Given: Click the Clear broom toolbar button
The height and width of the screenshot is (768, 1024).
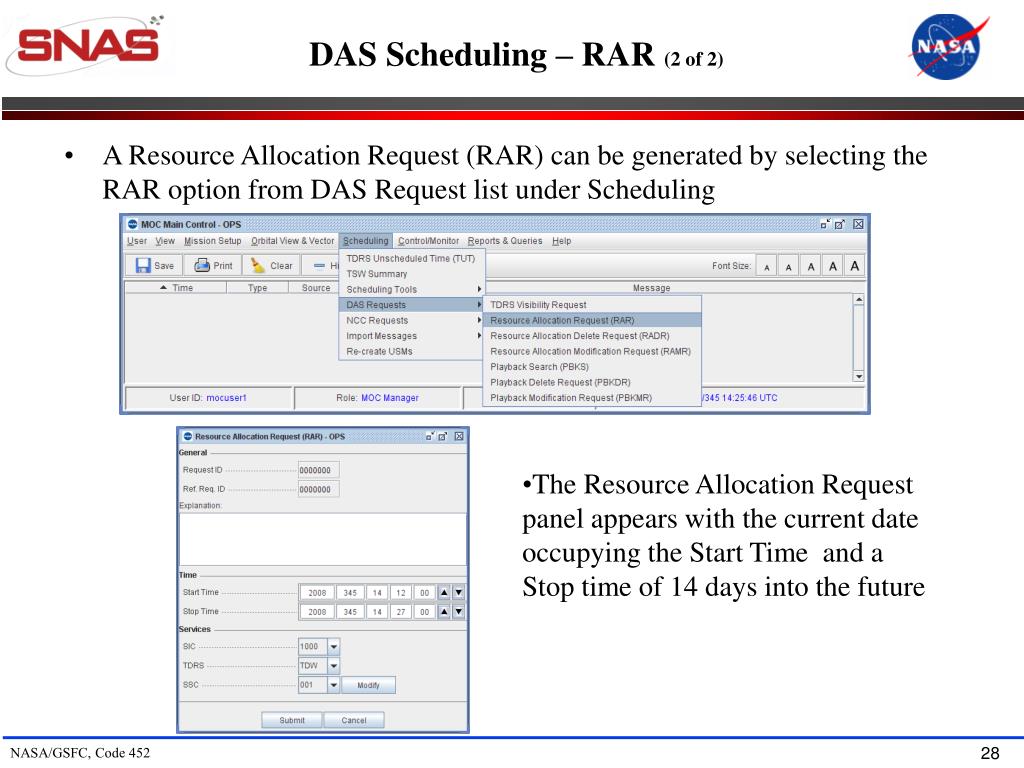Looking at the screenshot, I should (272, 265).
